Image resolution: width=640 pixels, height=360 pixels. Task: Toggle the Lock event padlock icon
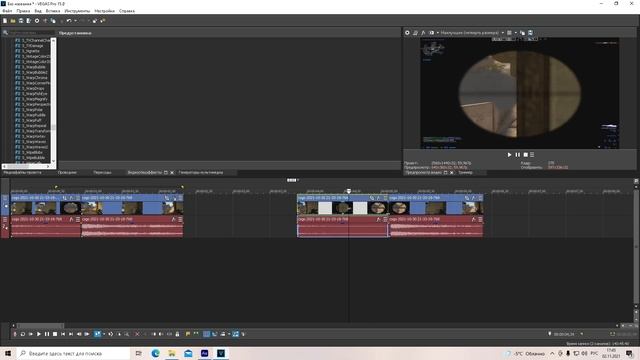click(177, 334)
